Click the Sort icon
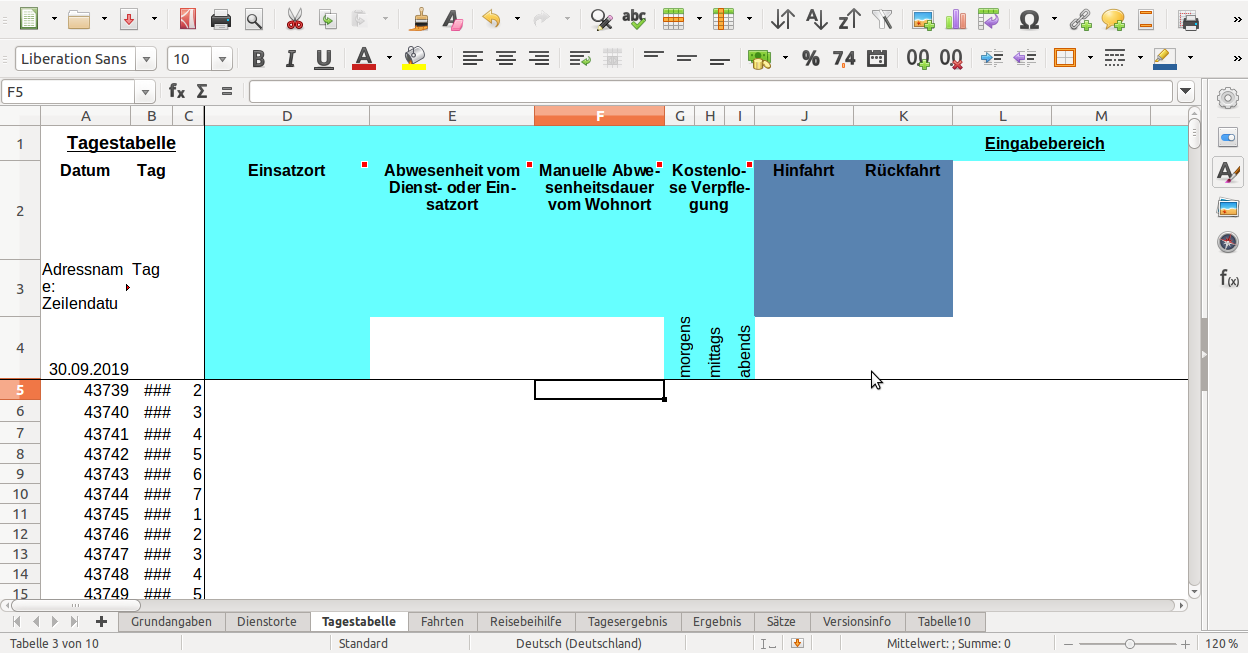This screenshot has width=1248, height=653. coord(783,19)
